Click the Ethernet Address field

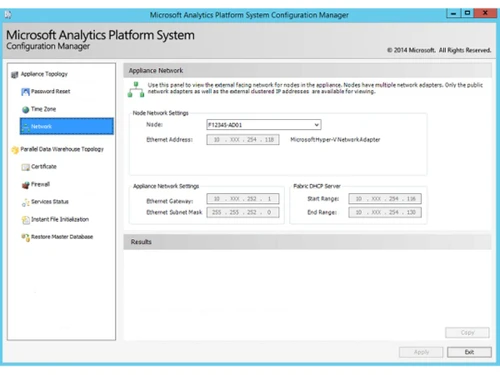pos(243,140)
